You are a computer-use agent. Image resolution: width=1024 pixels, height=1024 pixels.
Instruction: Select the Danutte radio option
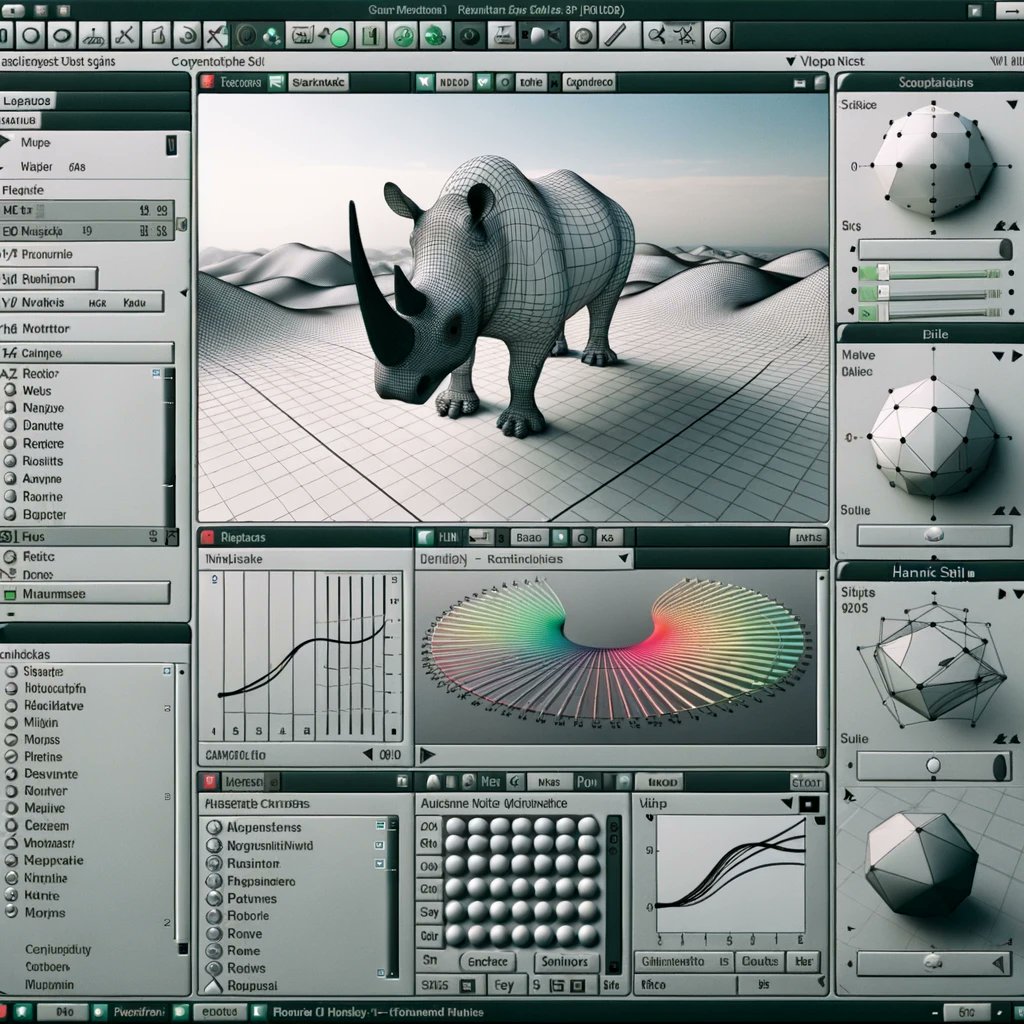10,425
